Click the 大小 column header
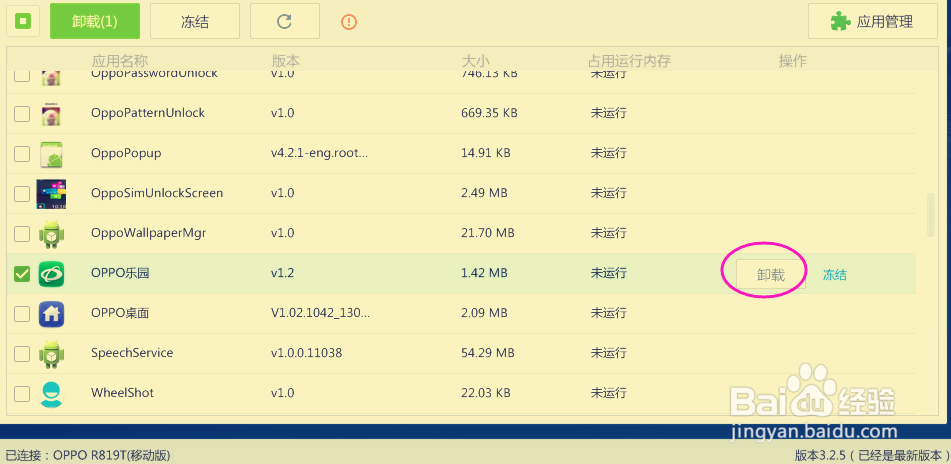951x464 pixels. point(476,61)
